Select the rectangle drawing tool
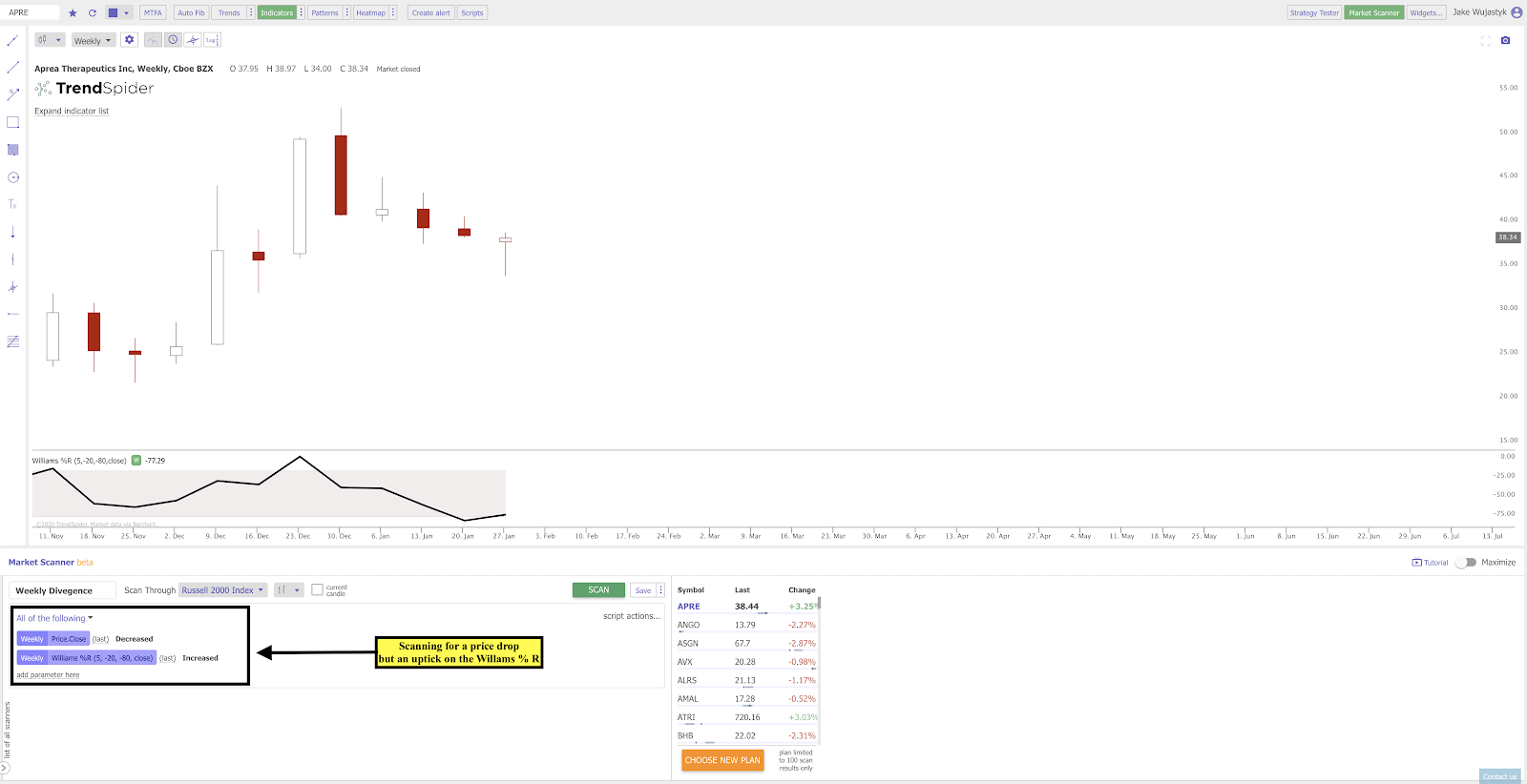Screen dimensions: 1527x784 [12, 122]
